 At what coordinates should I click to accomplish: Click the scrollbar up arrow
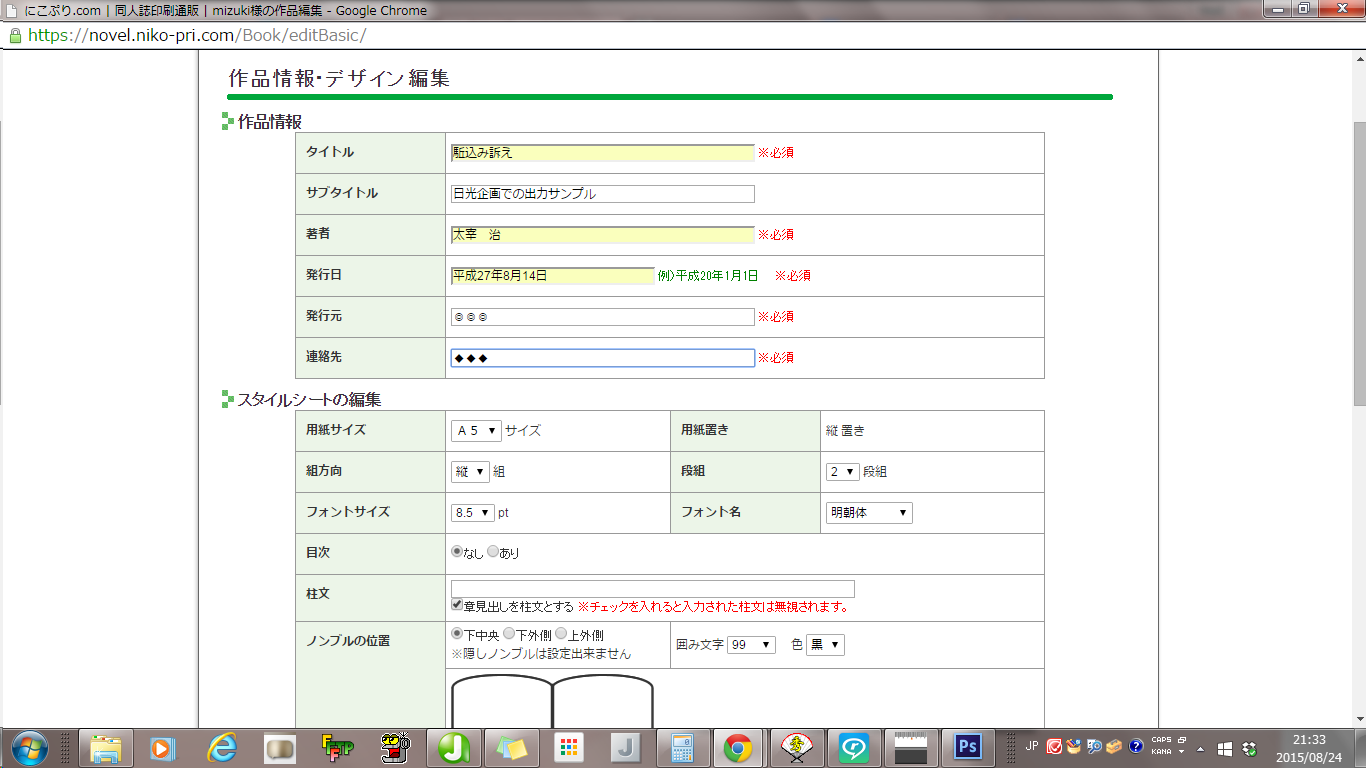click(x=1359, y=58)
